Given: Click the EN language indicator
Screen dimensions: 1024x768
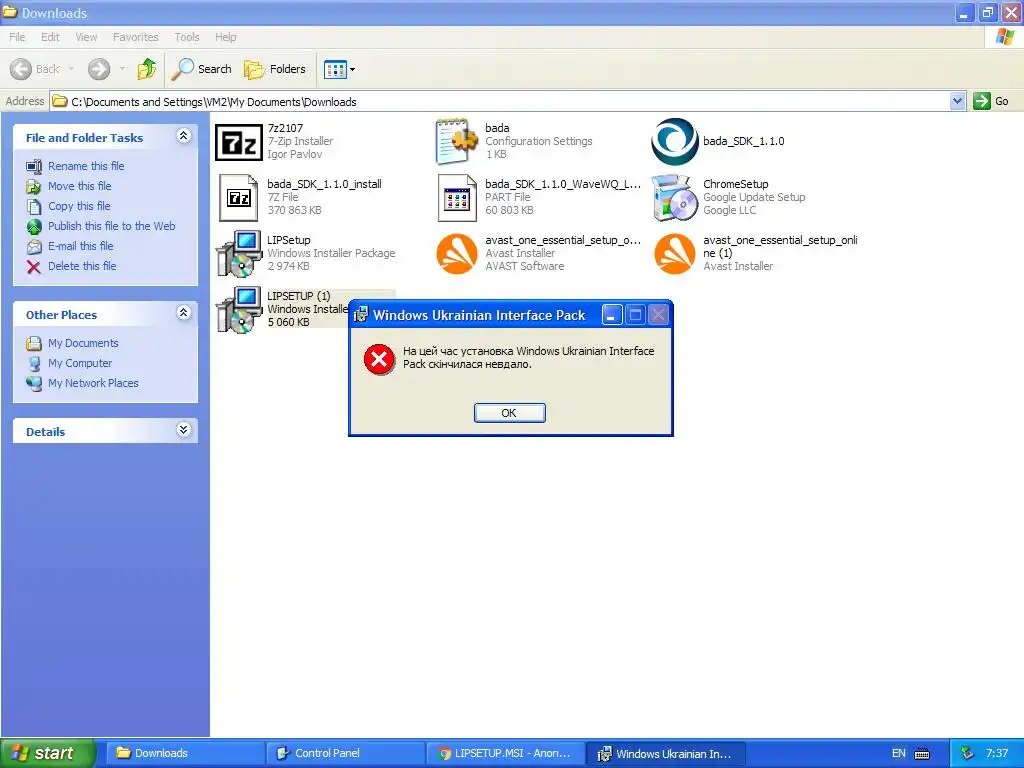Looking at the screenshot, I should tap(899, 753).
